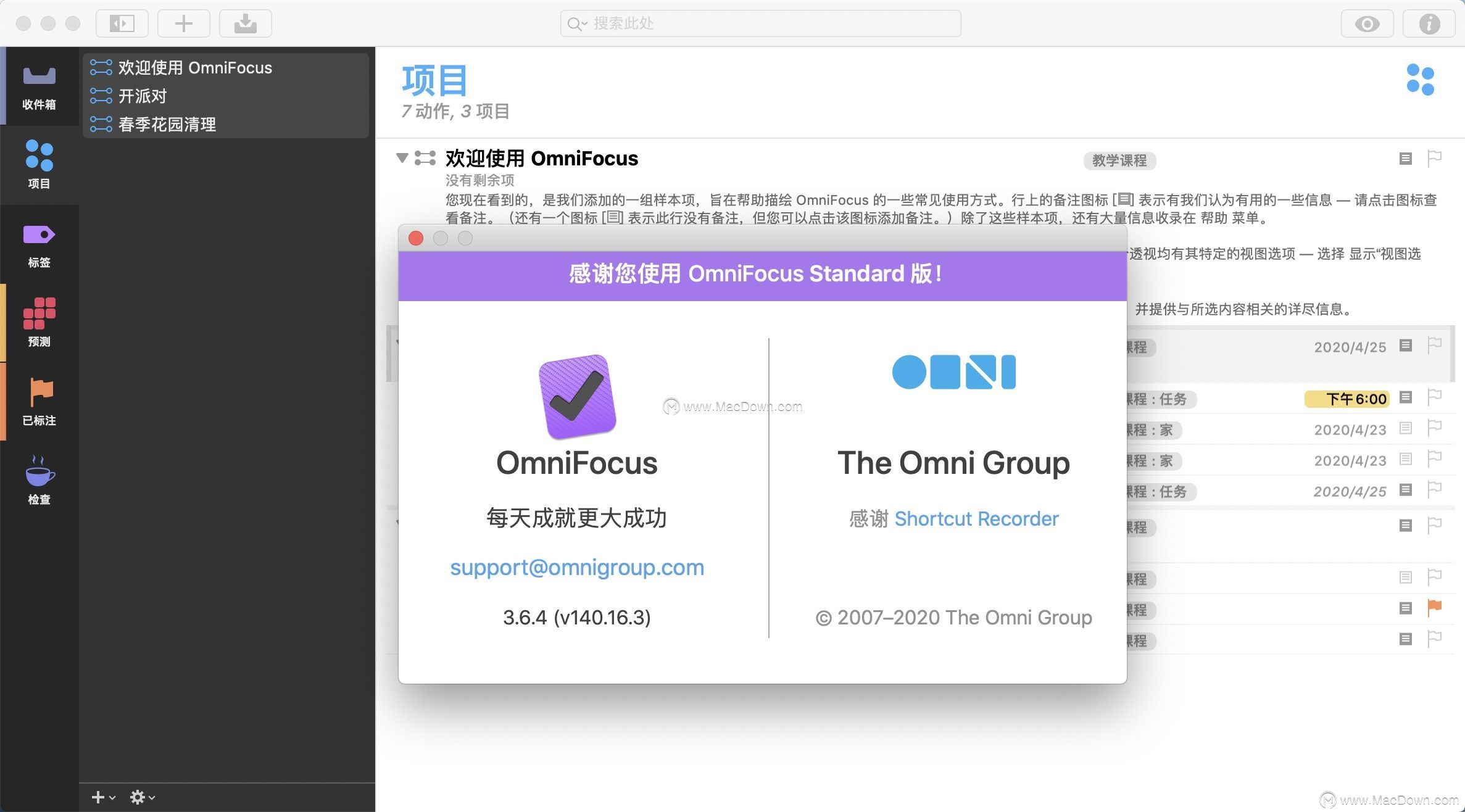Open the sidebar add (+) dropdown
The height and width of the screenshot is (812, 1465).
point(103,797)
